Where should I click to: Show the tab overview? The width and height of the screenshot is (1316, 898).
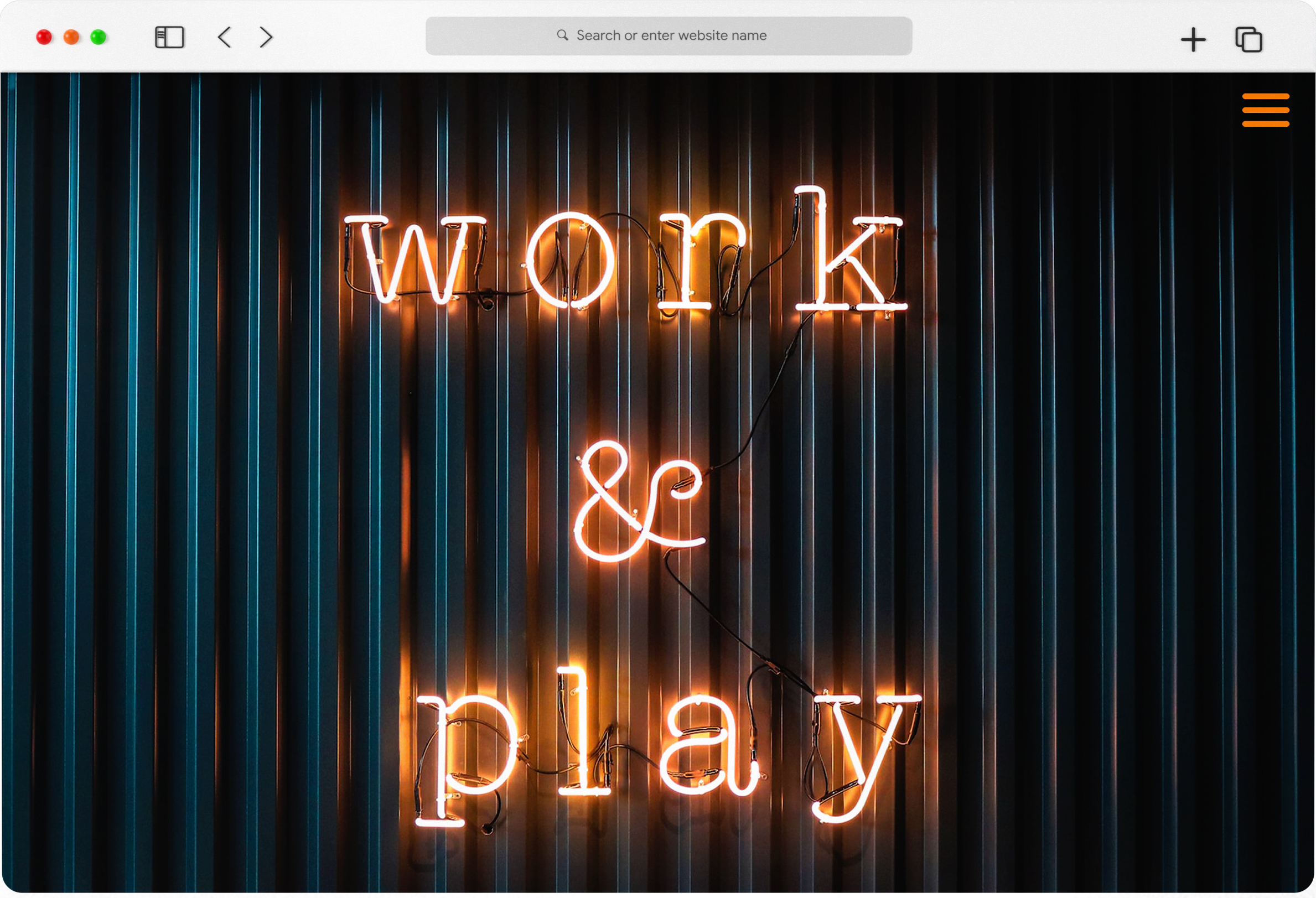click(1248, 40)
